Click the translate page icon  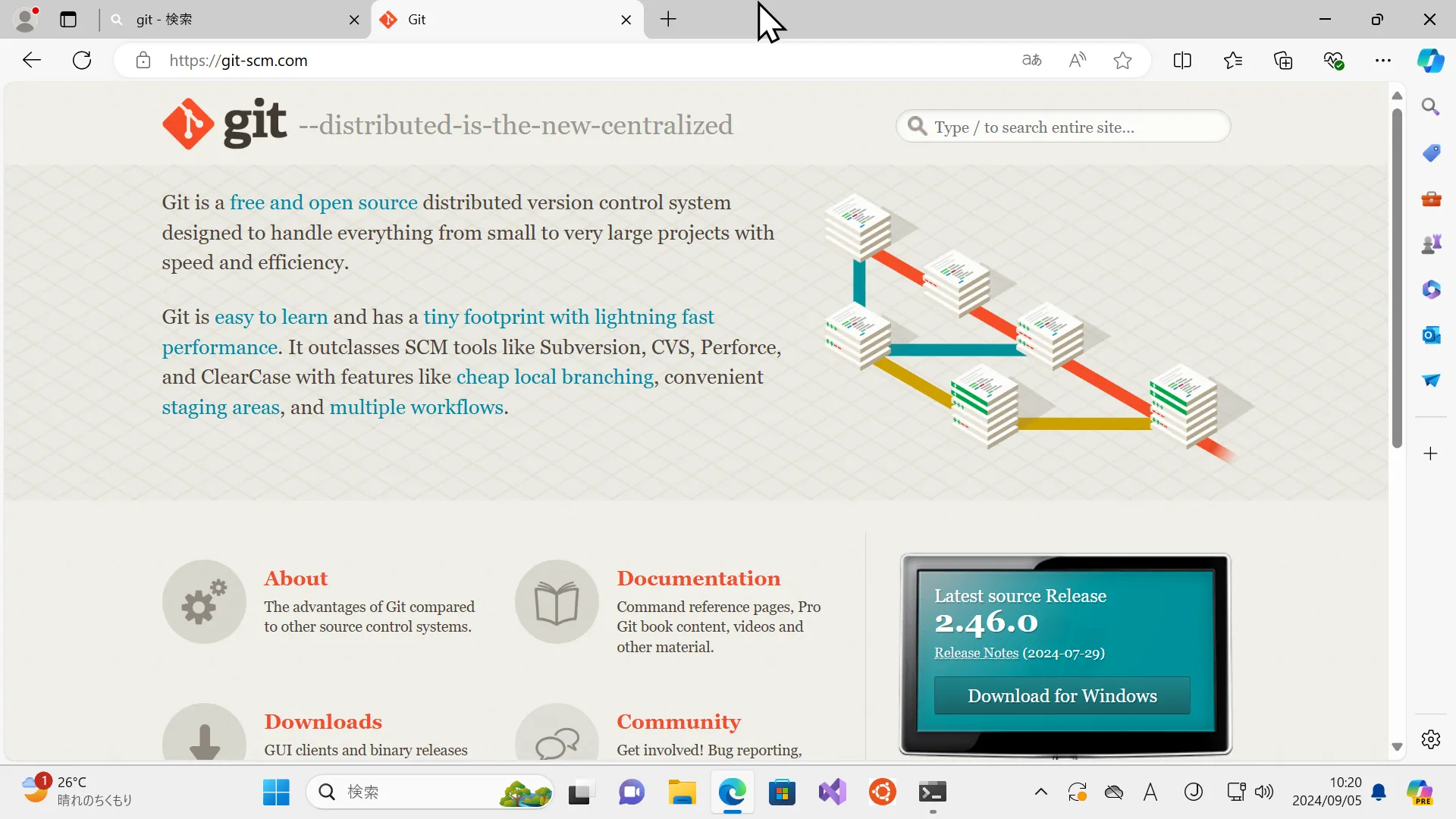1031,61
